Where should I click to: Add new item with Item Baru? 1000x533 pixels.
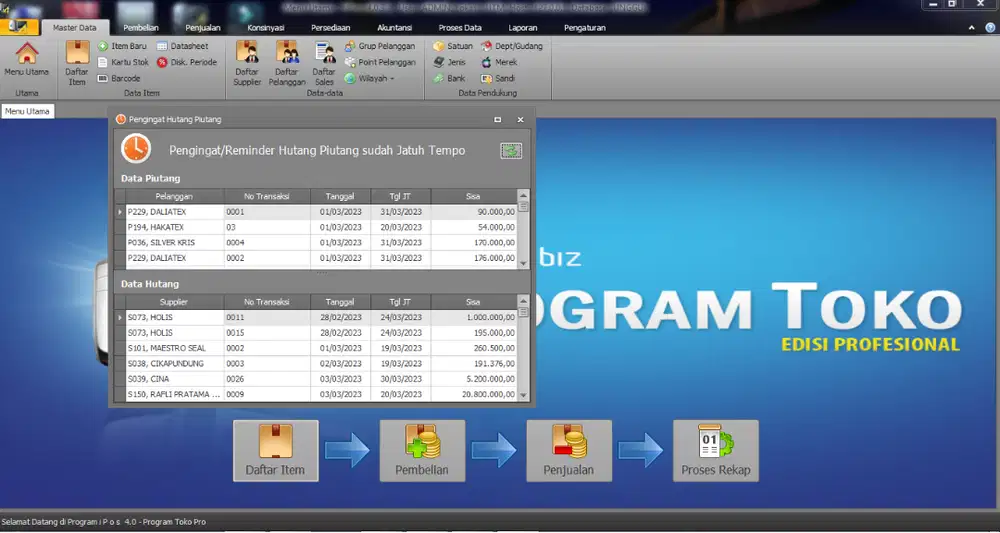[x=123, y=46]
